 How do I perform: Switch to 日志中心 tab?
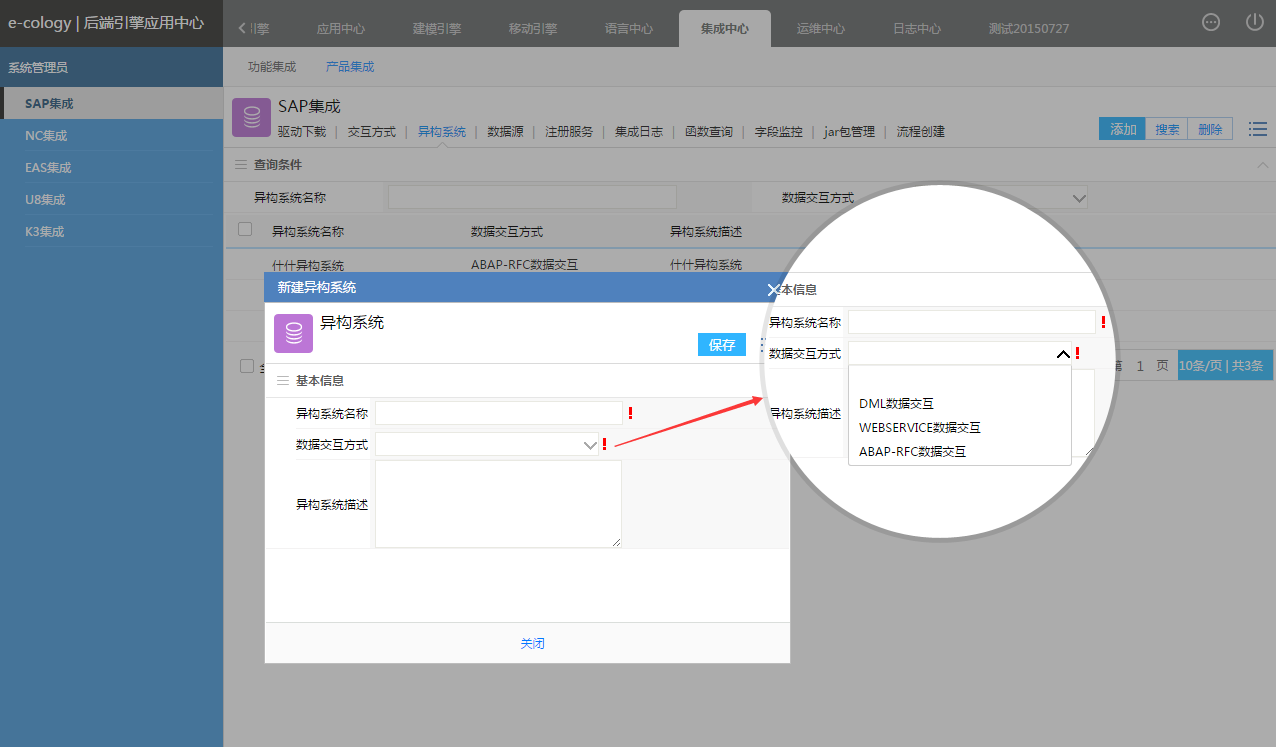917,29
